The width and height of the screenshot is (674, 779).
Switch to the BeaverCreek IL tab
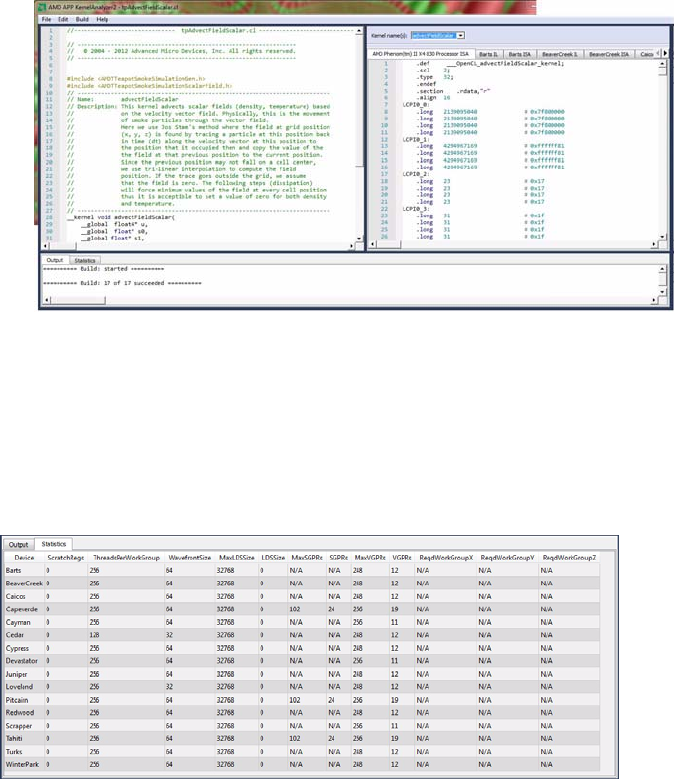point(560,54)
